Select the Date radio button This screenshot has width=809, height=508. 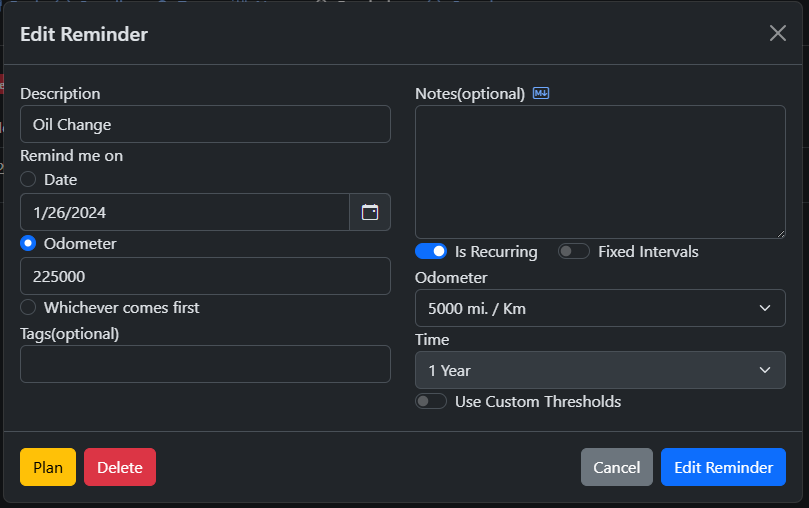click(x=28, y=180)
